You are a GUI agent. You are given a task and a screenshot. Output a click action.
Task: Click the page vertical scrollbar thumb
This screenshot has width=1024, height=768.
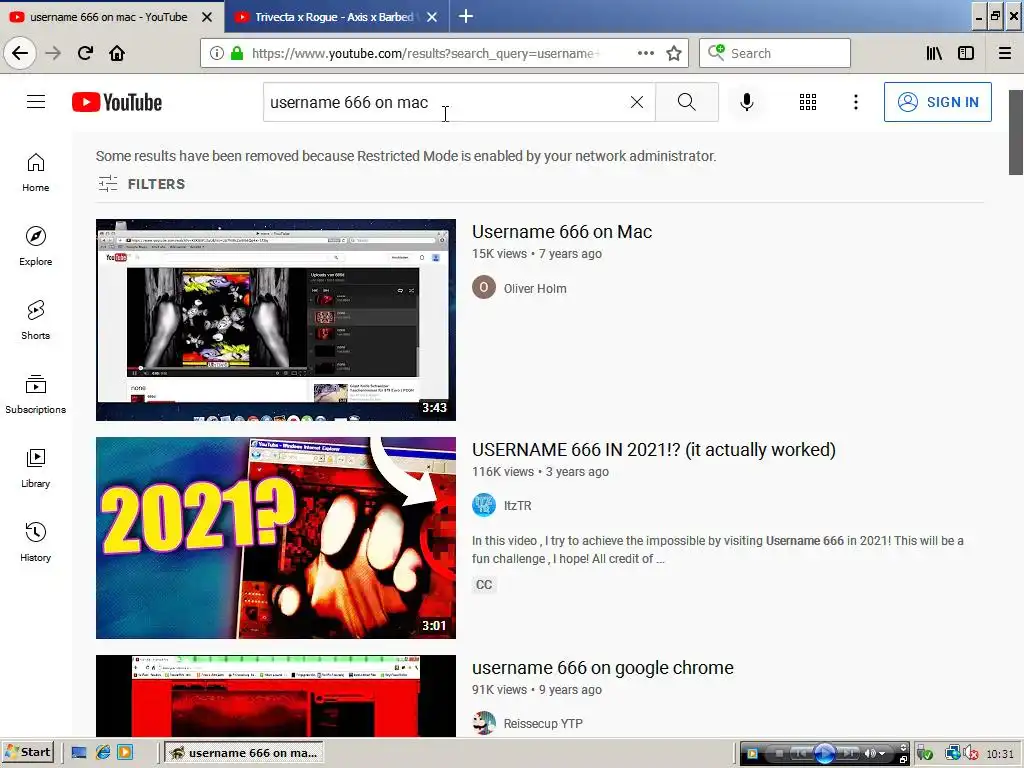(x=1016, y=133)
